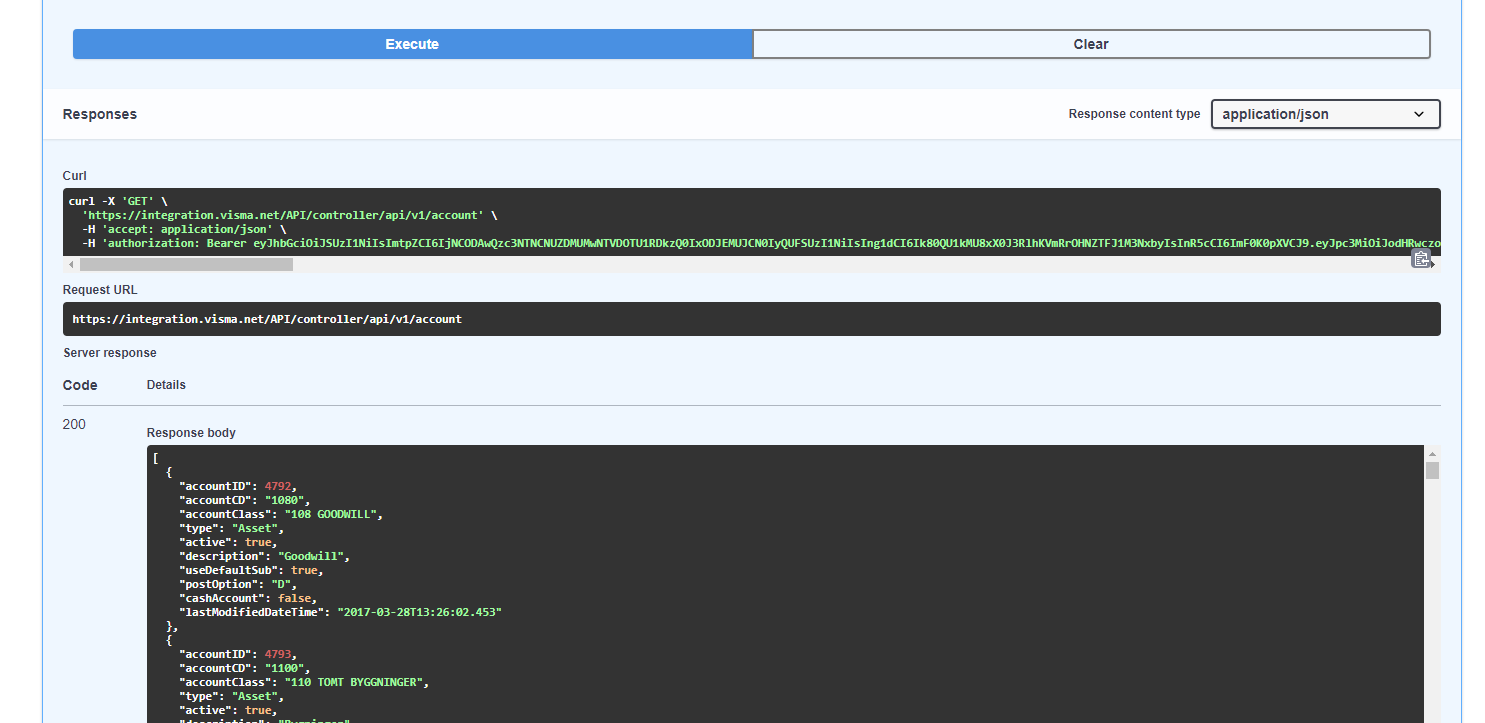
Task: Click the horizontal scrollbar track right of thumb
Action: pyautogui.click(x=800, y=265)
